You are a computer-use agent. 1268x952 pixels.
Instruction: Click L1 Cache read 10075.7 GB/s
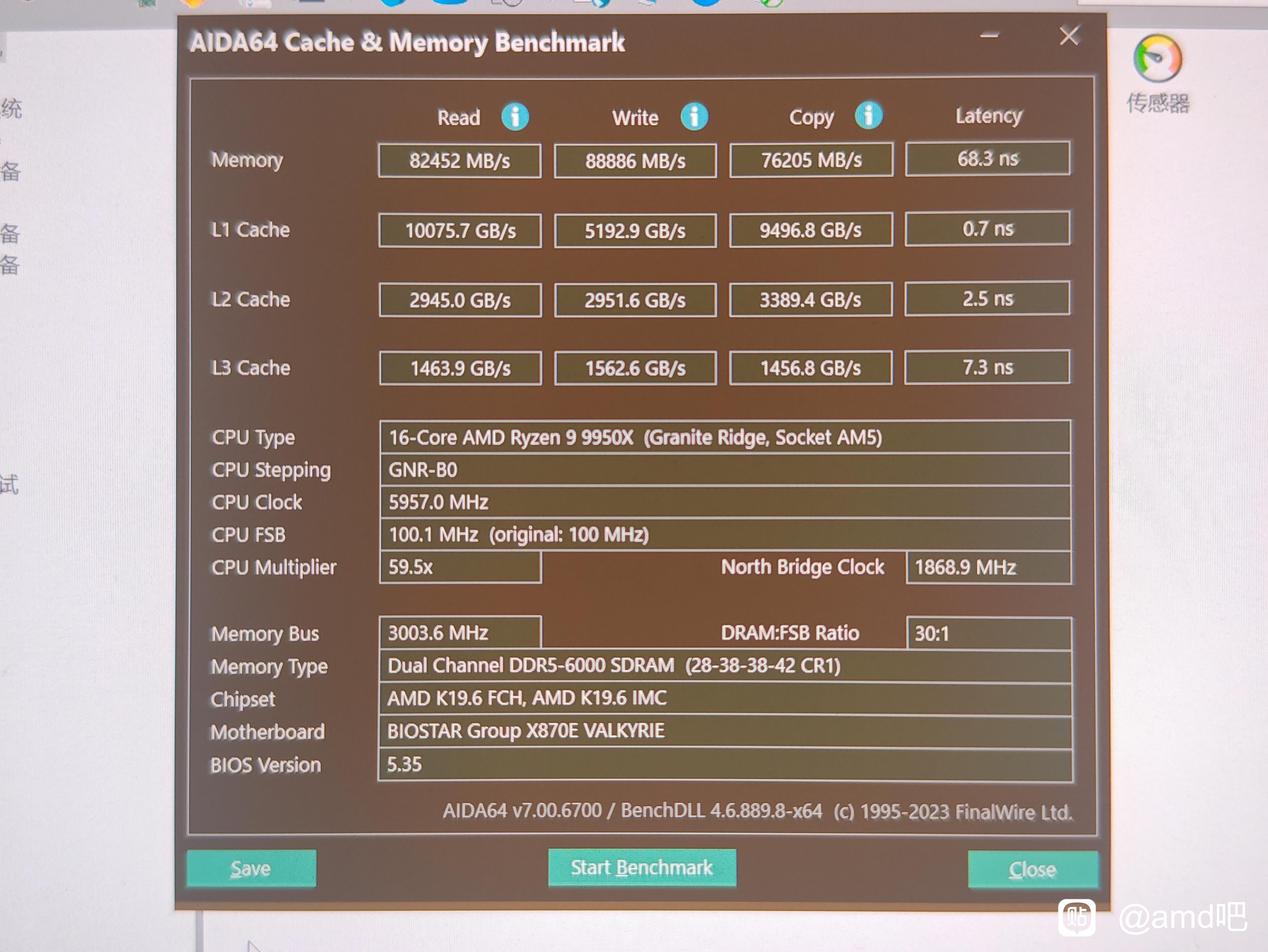click(460, 230)
